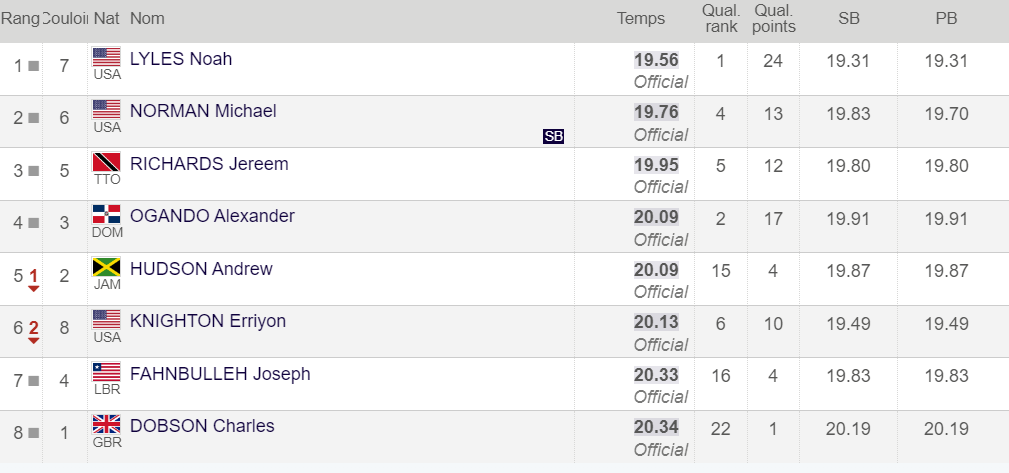Click the 19.56 time result for Lyles
This screenshot has height=473, width=1009.
tap(656, 60)
